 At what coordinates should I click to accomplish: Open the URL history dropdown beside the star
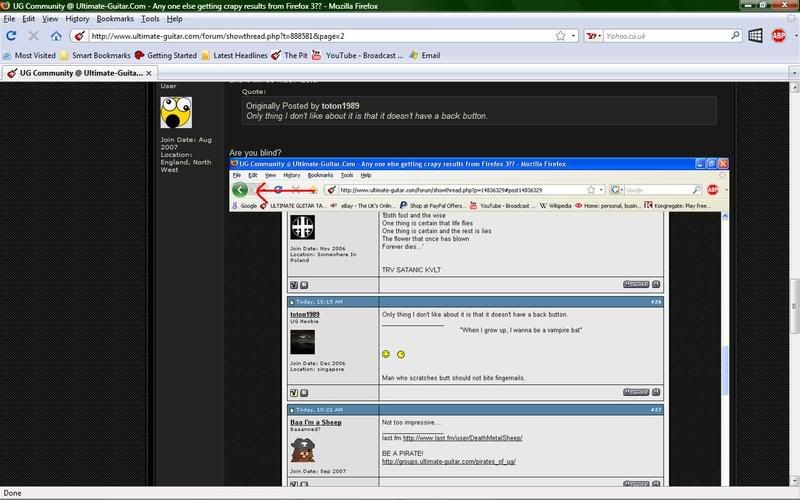click(573, 36)
